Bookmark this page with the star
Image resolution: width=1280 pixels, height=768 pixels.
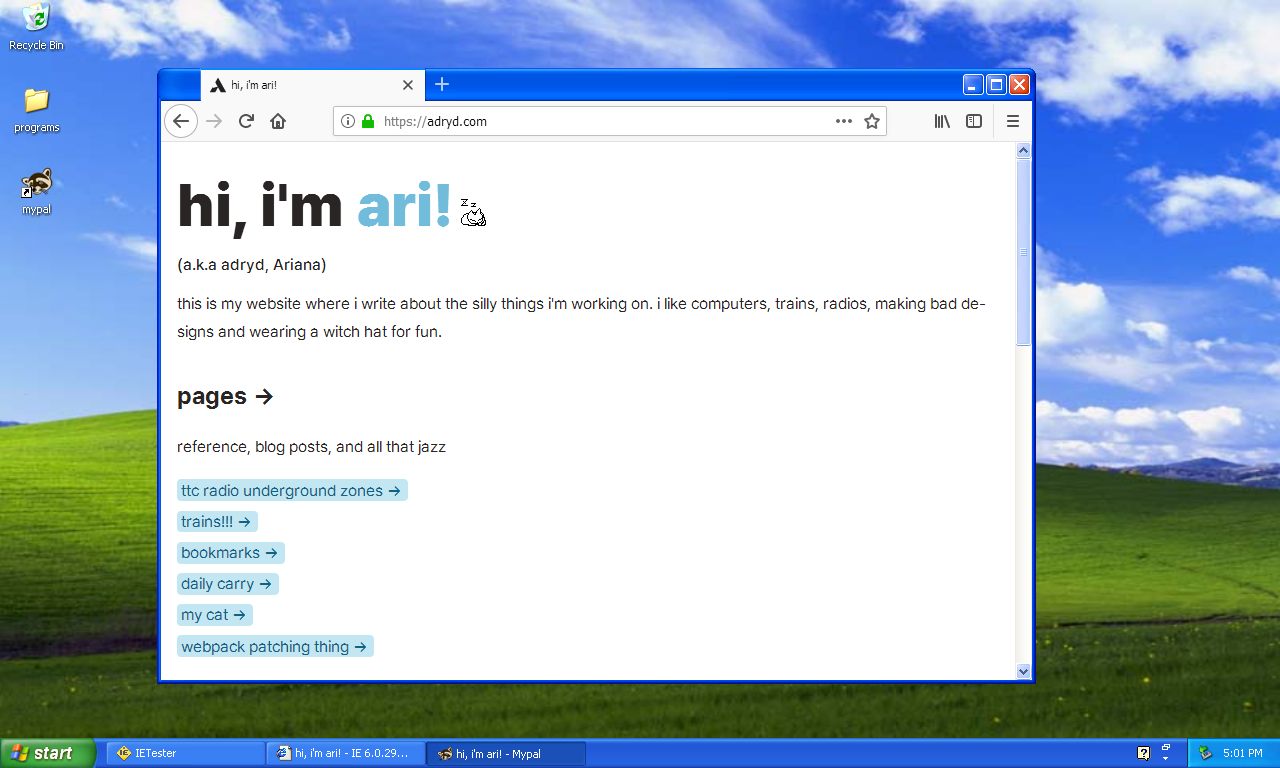871,121
